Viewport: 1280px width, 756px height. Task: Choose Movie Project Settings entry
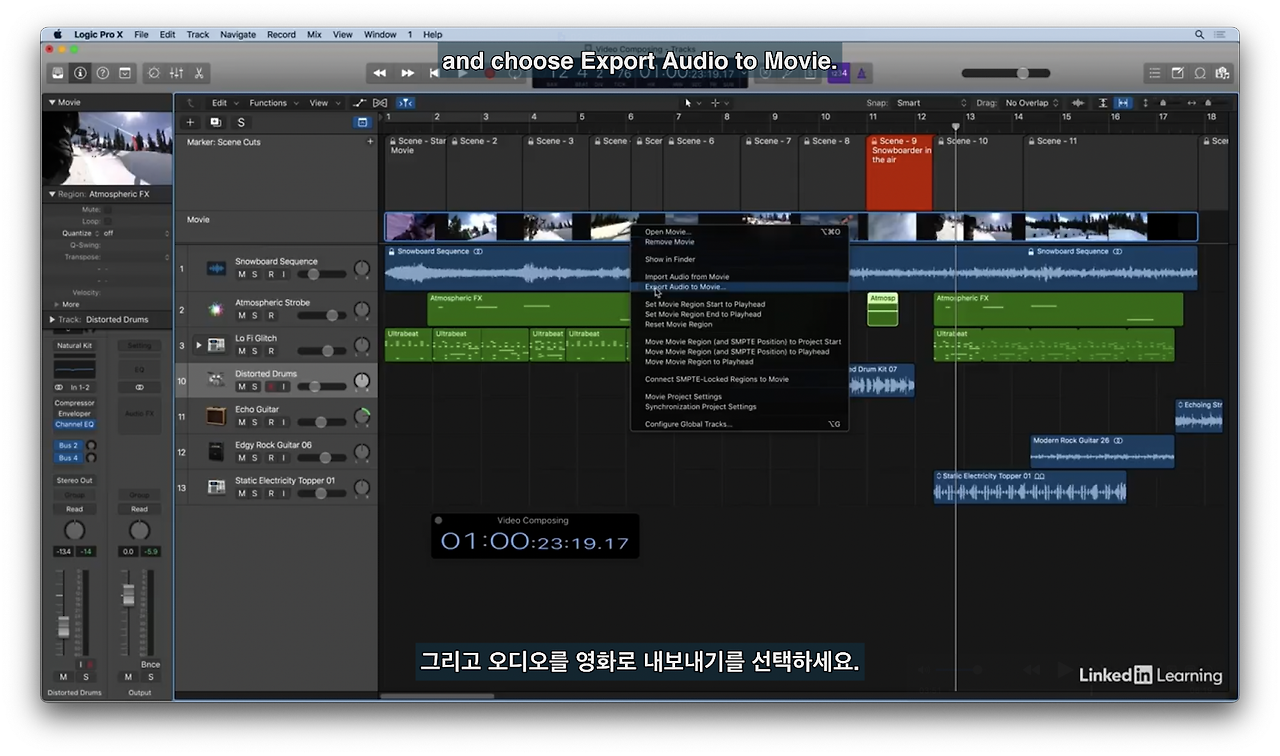739,397
